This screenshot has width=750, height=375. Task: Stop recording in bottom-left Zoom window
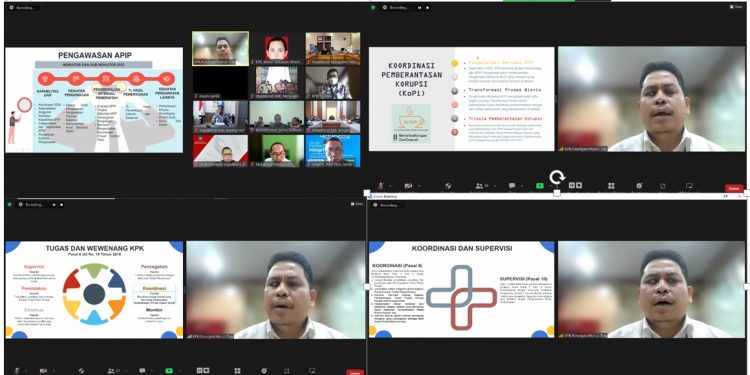coord(61,205)
